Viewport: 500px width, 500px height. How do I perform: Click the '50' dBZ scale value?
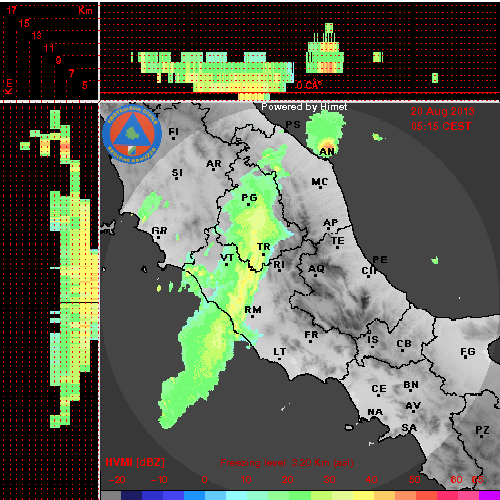click(x=414, y=480)
